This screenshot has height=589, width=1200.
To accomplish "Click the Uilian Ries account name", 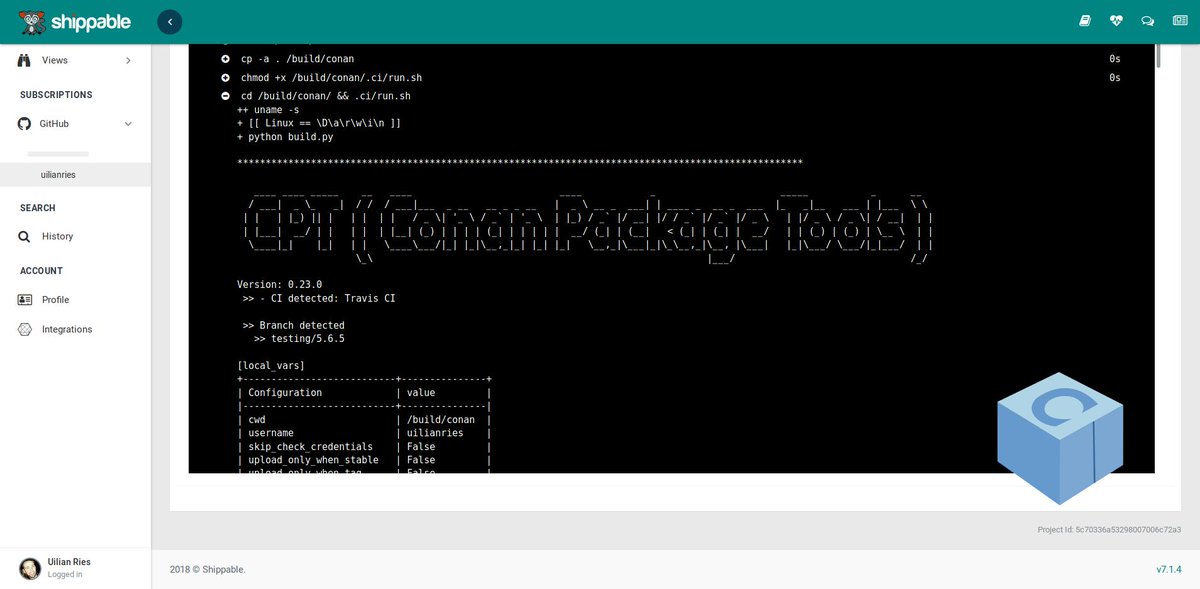I will click(x=69, y=562).
